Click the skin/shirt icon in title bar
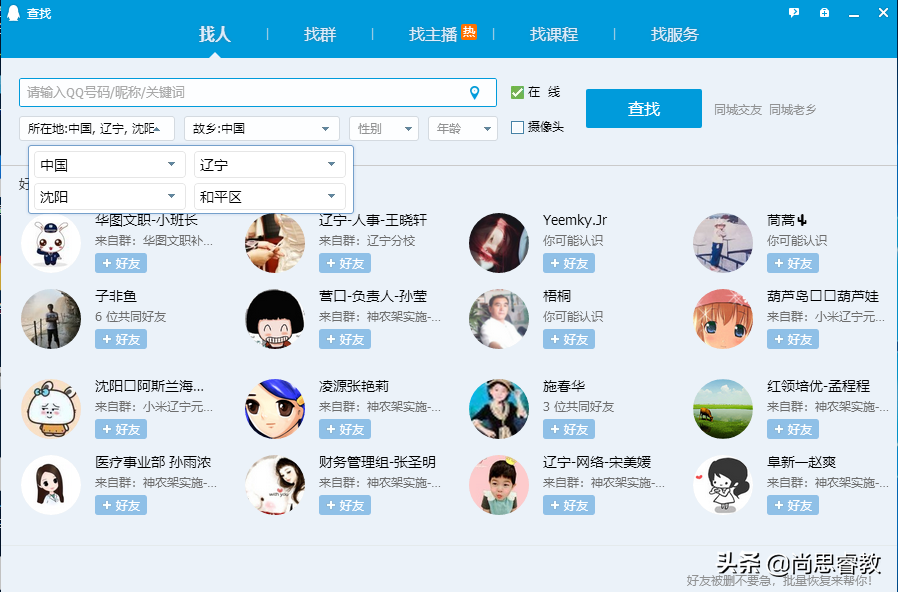This screenshot has height=592, width=898. pos(824,13)
